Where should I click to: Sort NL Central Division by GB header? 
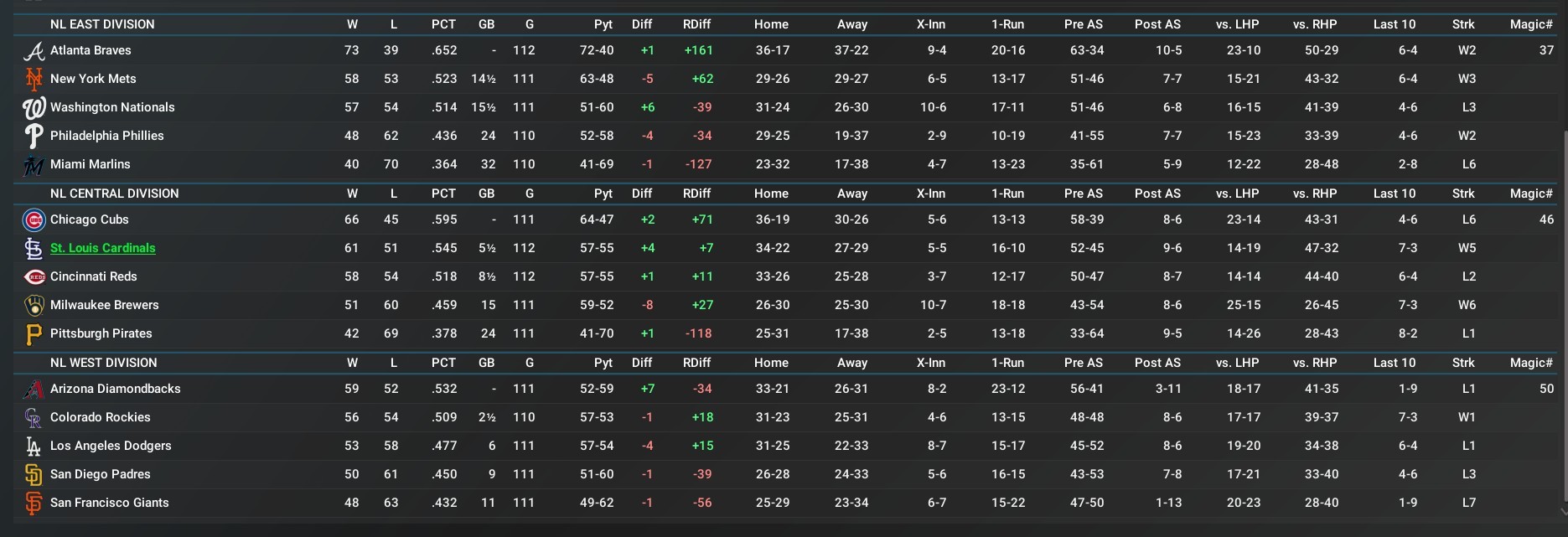click(486, 194)
